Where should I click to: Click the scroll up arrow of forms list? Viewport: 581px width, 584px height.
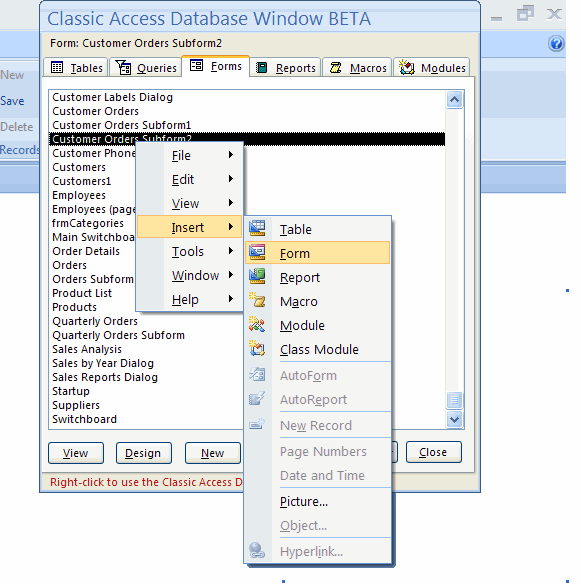(x=454, y=99)
